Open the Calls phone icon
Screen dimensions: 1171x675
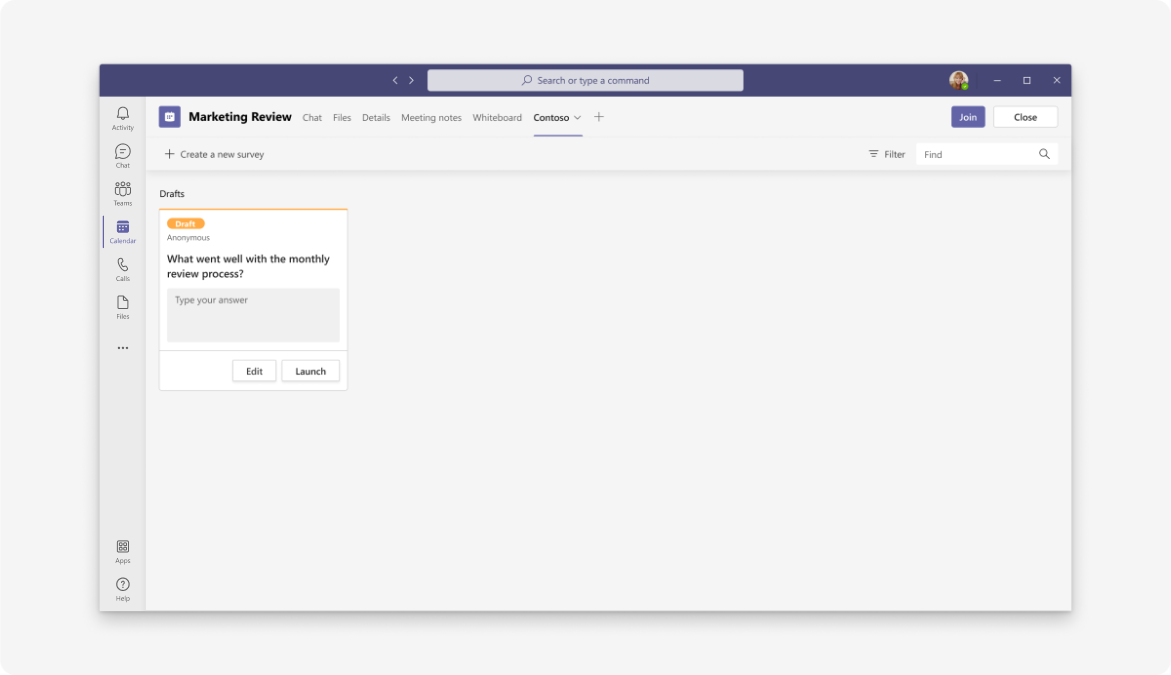[122, 265]
